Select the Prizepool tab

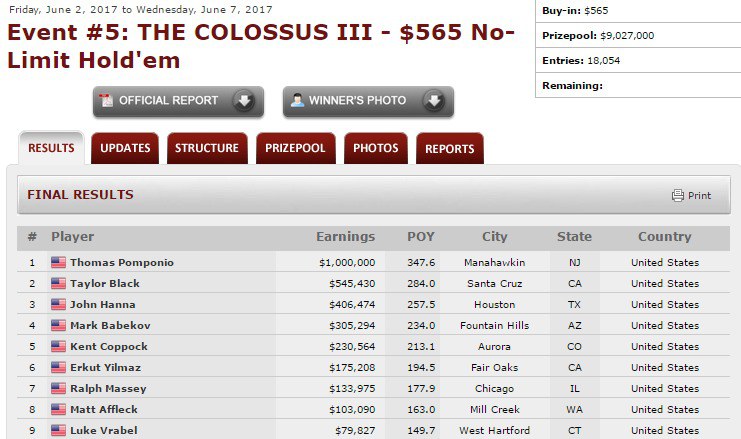(x=295, y=149)
